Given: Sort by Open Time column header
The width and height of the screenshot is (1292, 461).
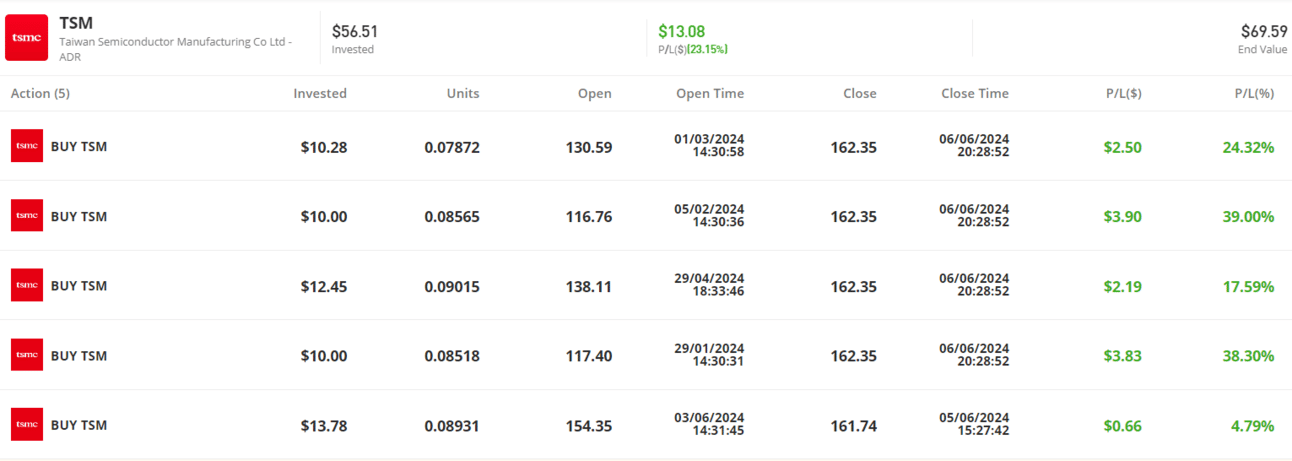Looking at the screenshot, I should [x=710, y=93].
